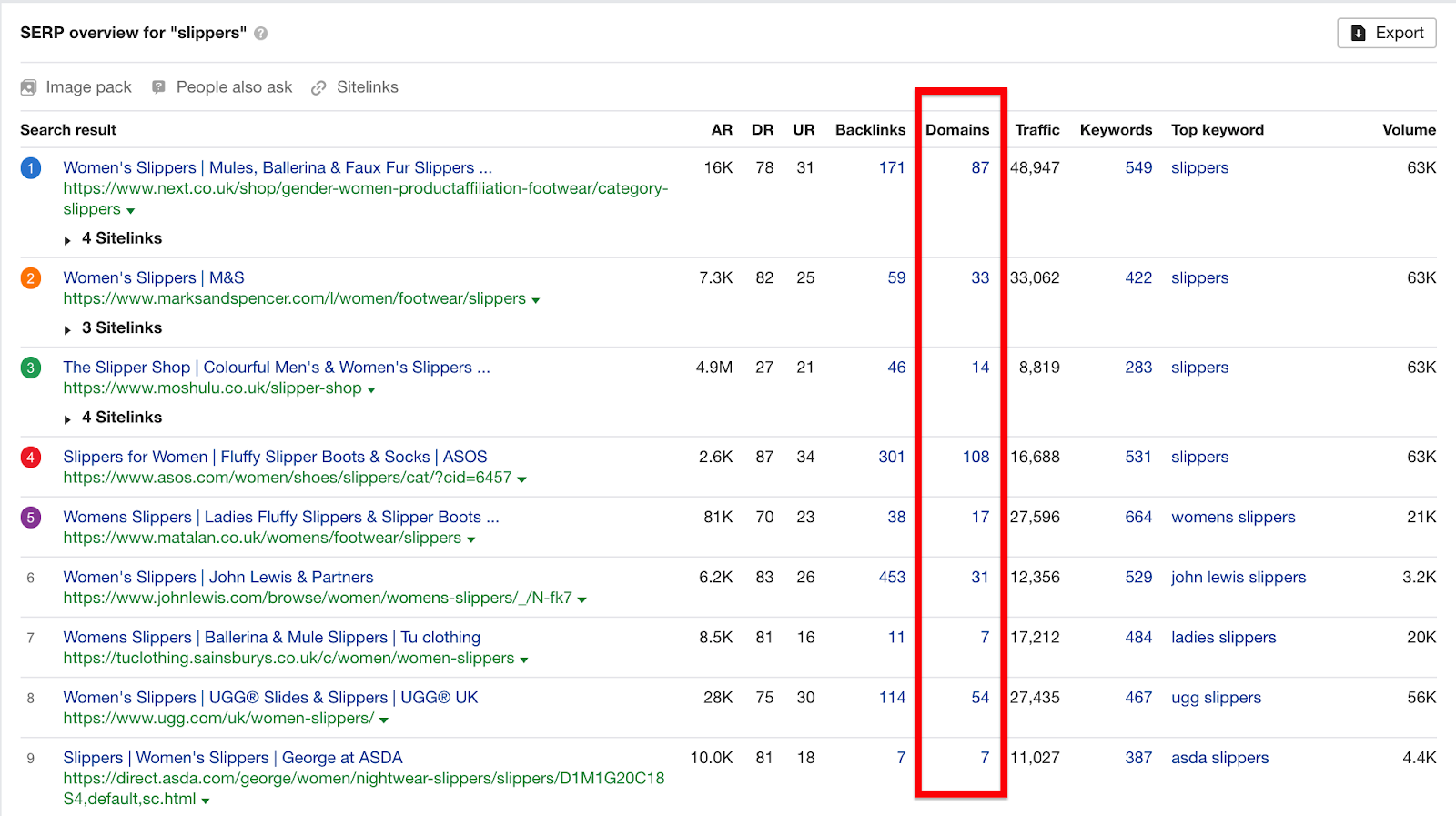Open Slippers for Women ASOS title link
The image size is (1456, 816).
click(275, 457)
